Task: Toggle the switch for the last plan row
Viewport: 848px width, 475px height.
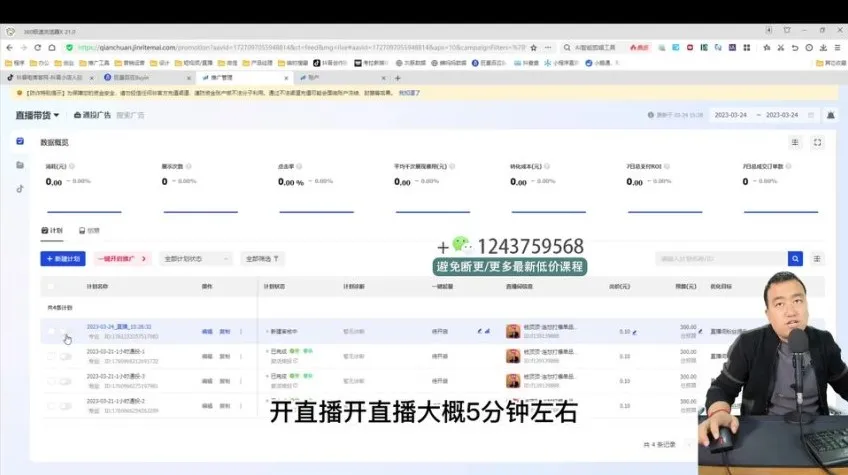Action: 65,406
